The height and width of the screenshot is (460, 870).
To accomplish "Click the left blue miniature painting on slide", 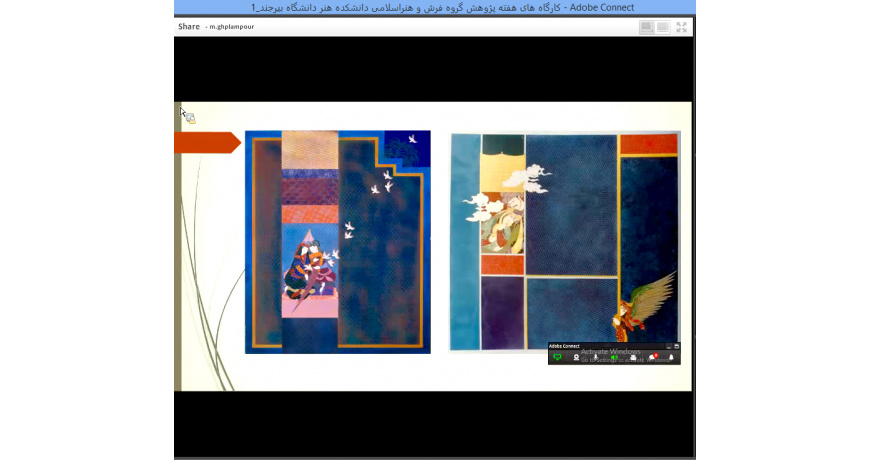I will [x=338, y=242].
